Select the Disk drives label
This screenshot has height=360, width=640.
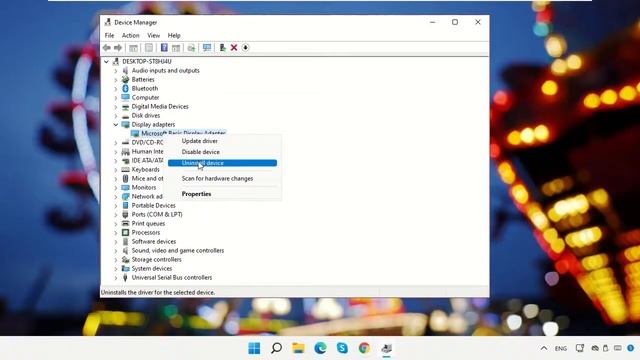click(146, 116)
